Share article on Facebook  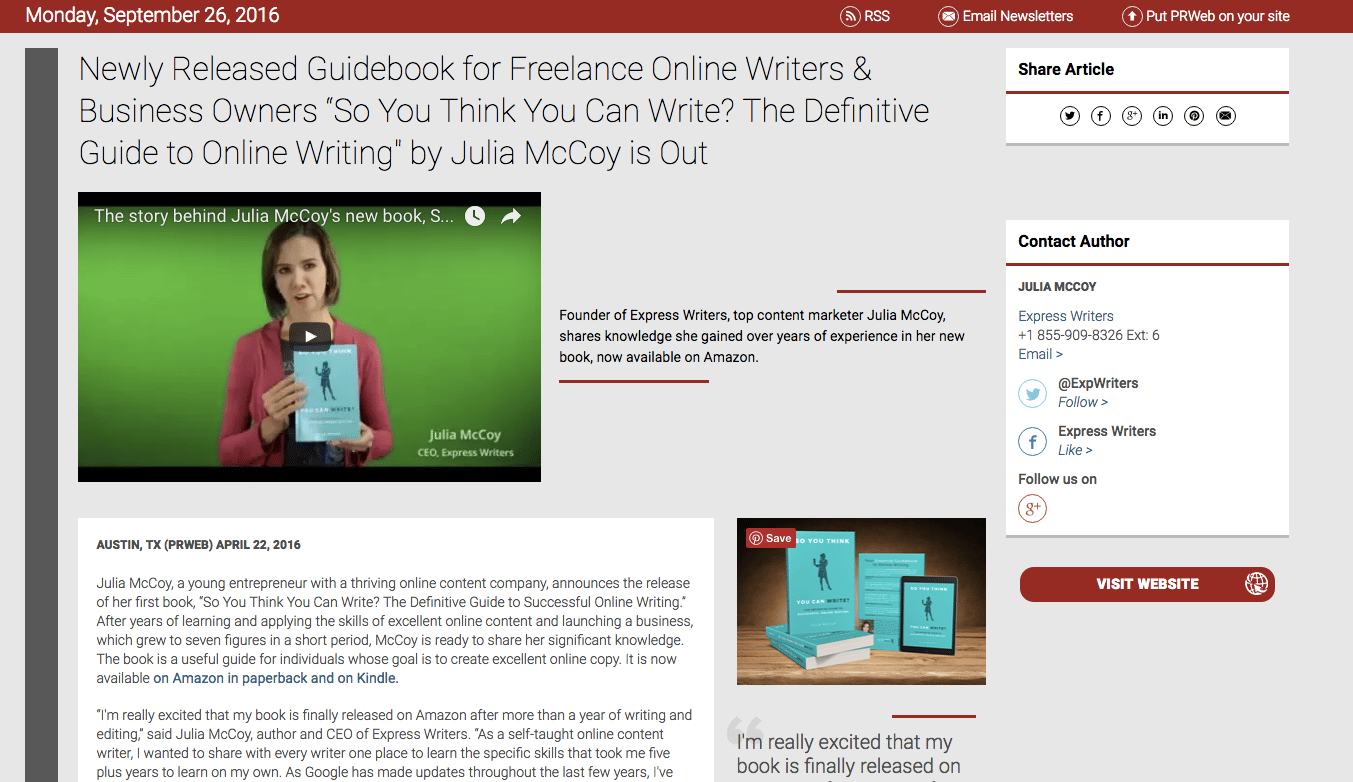1101,116
